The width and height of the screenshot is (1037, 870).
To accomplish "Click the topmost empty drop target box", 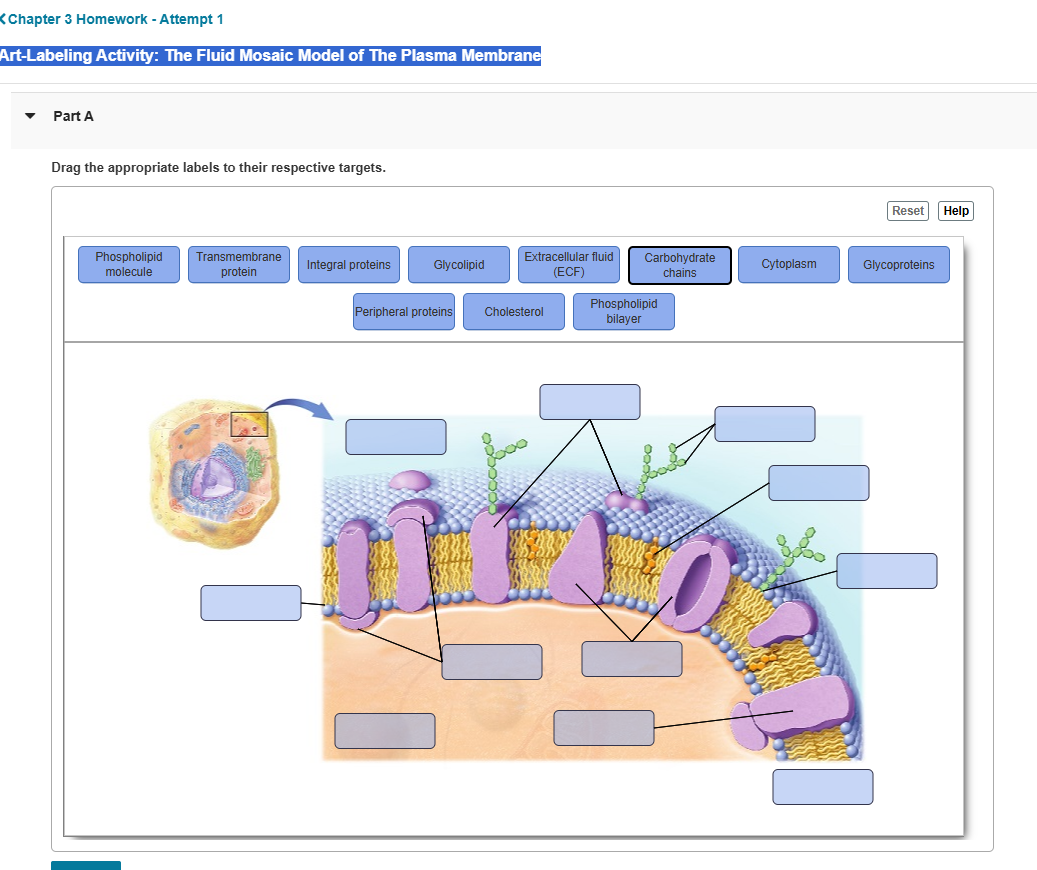I will coord(589,401).
